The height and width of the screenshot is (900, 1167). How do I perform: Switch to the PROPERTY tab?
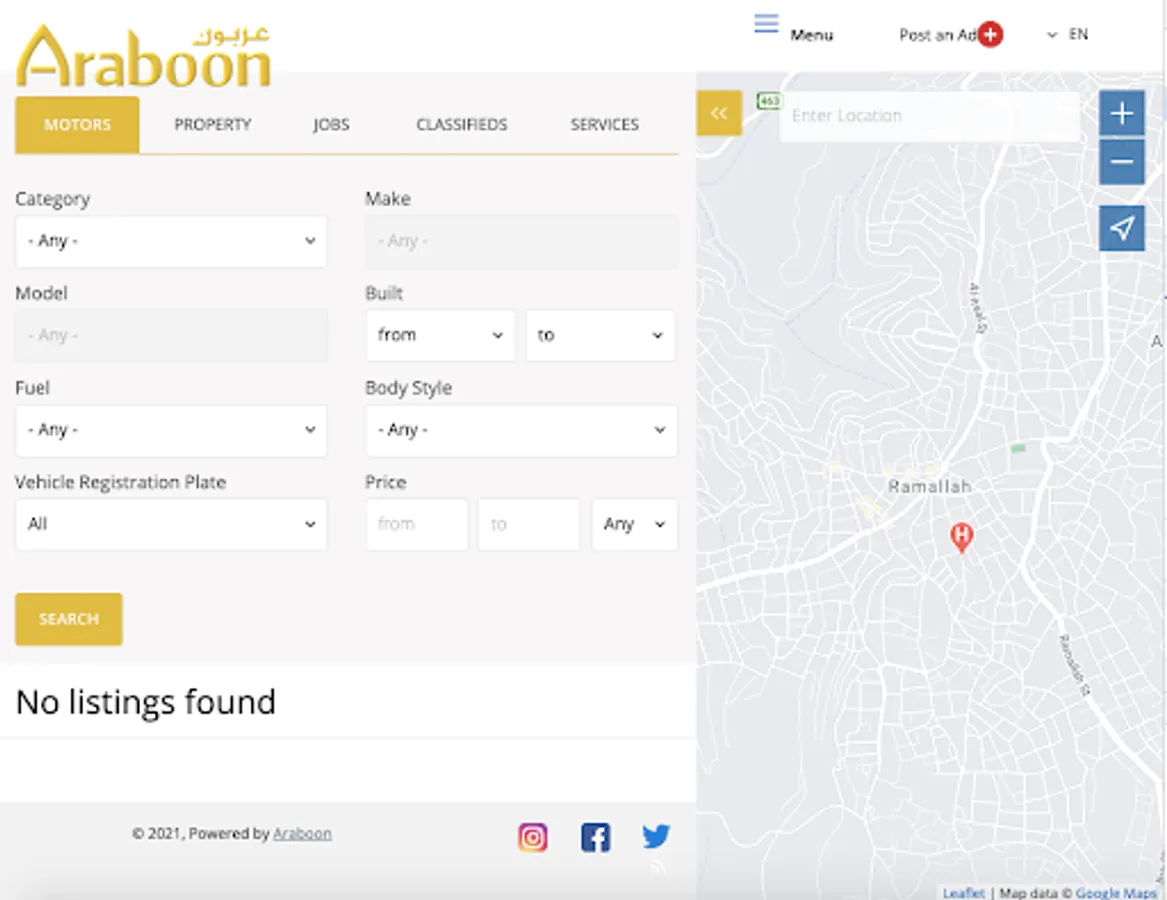tap(213, 124)
